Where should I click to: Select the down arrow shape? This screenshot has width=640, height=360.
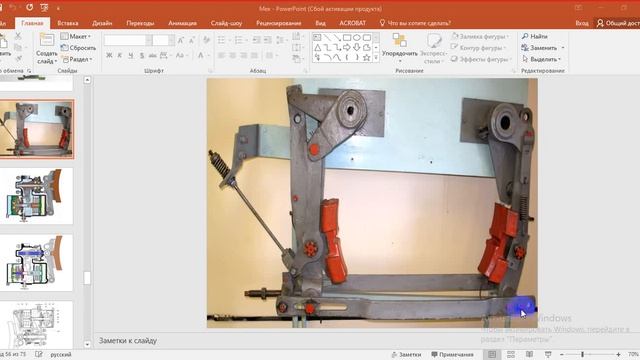pos(357,48)
